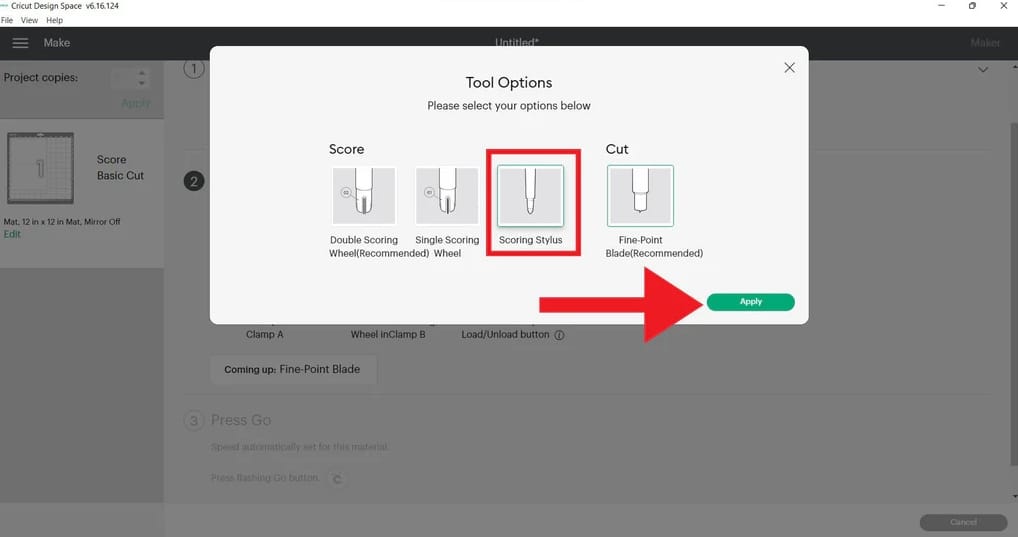Click the flashing Go button icon
This screenshot has width=1018, height=537.
(x=337, y=479)
